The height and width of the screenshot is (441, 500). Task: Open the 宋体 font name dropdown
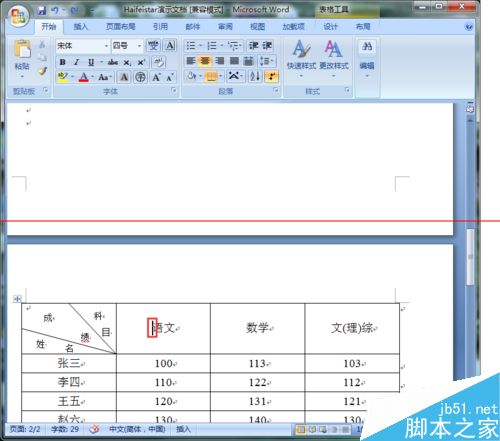[106, 46]
